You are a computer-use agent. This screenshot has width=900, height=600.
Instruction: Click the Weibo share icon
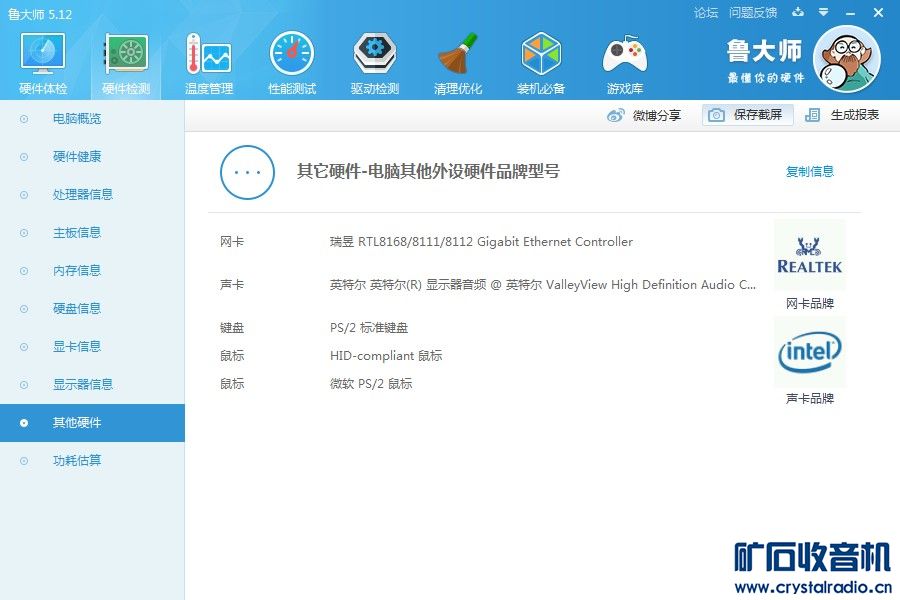click(x=615, y=115)
